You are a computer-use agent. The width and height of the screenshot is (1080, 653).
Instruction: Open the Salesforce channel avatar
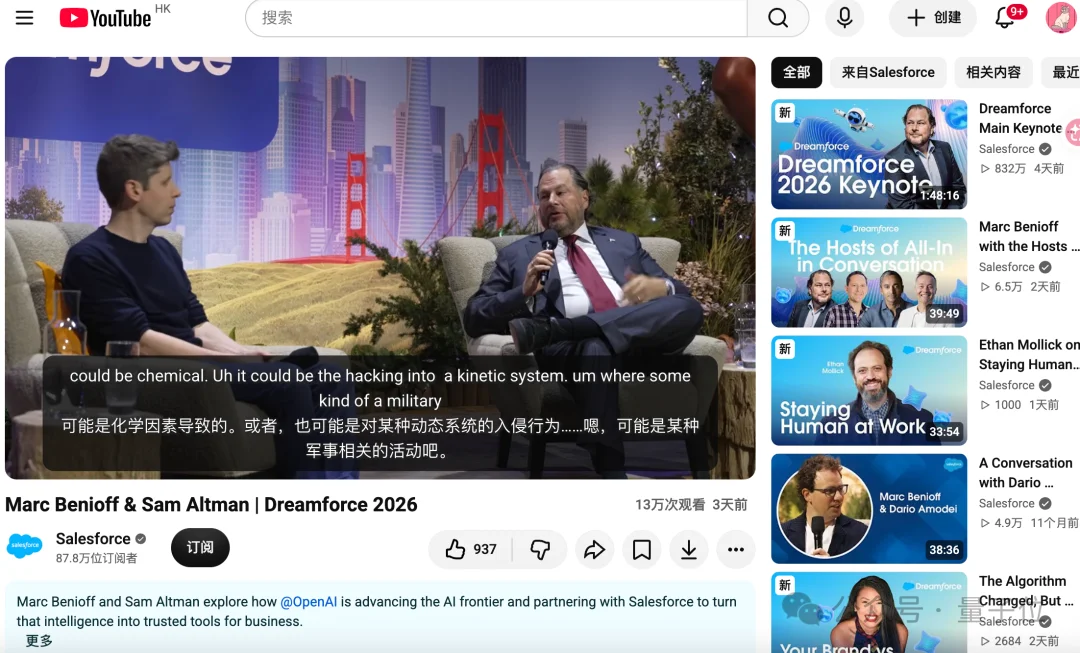pos(25,546)
